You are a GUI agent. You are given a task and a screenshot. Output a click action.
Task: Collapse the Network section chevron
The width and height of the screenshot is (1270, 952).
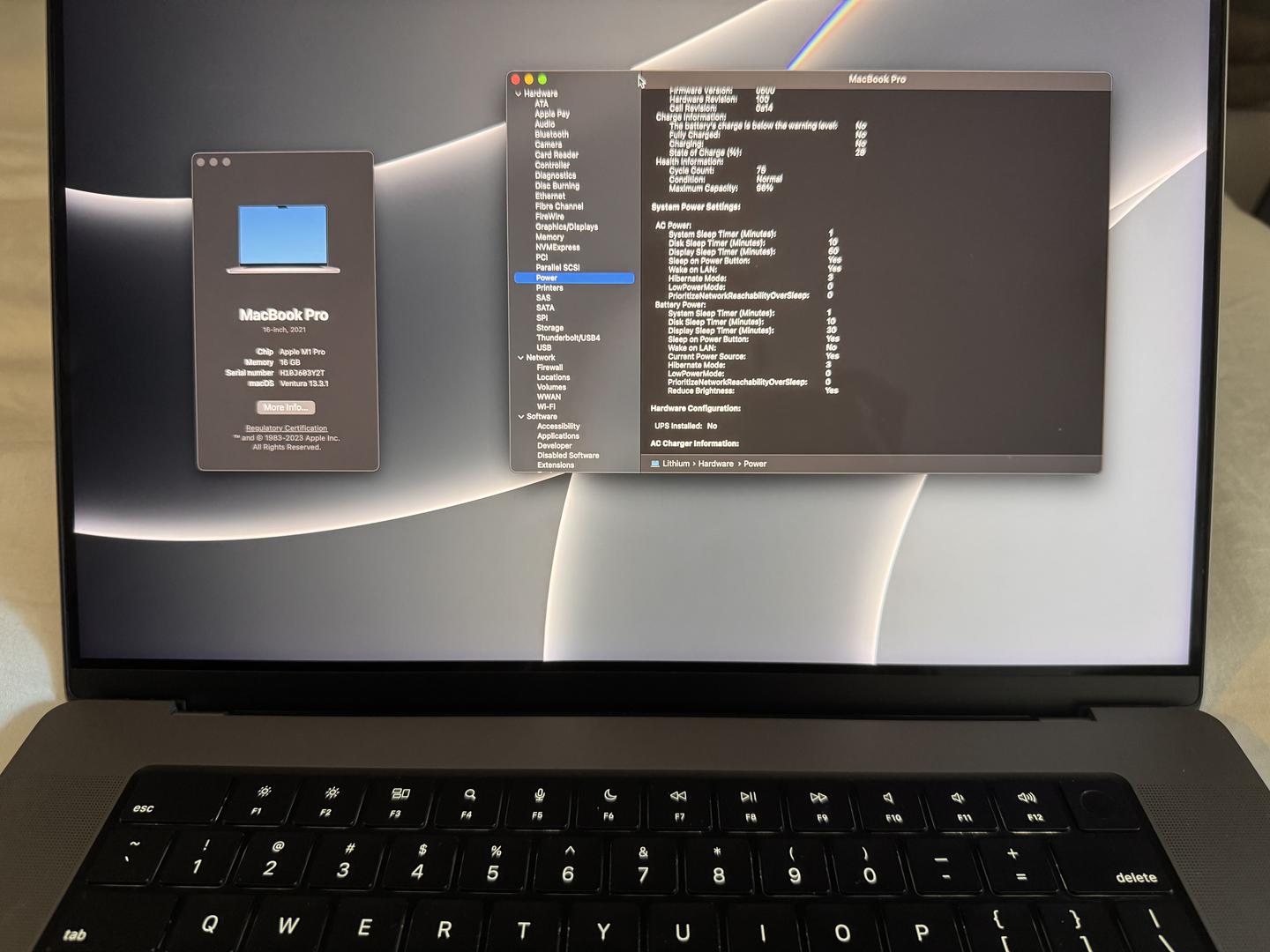click(520, 358)
